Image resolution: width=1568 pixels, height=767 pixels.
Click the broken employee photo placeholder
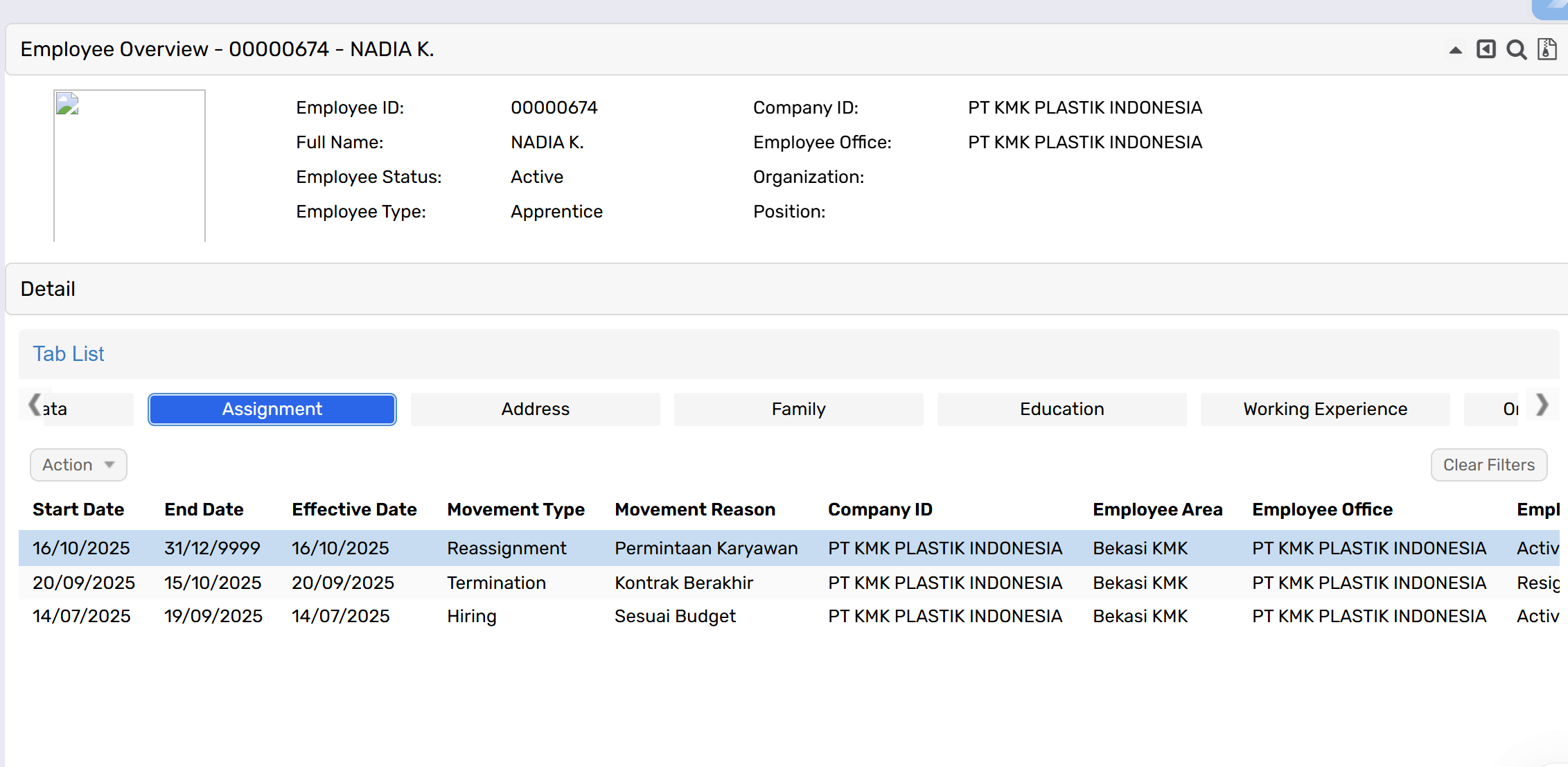pyautogui.click(x=130, y=165)
